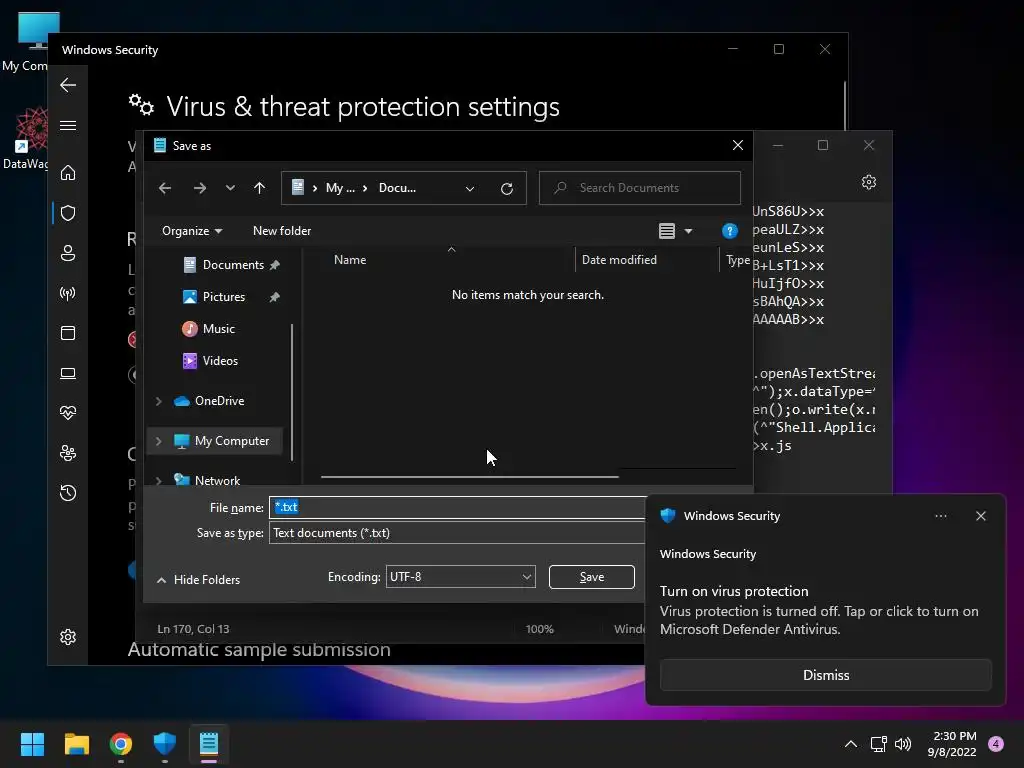Image resolution: width=1024 pixels, height=768 pixels.
Task: Open Save as type dropdown
Action: 457,533
